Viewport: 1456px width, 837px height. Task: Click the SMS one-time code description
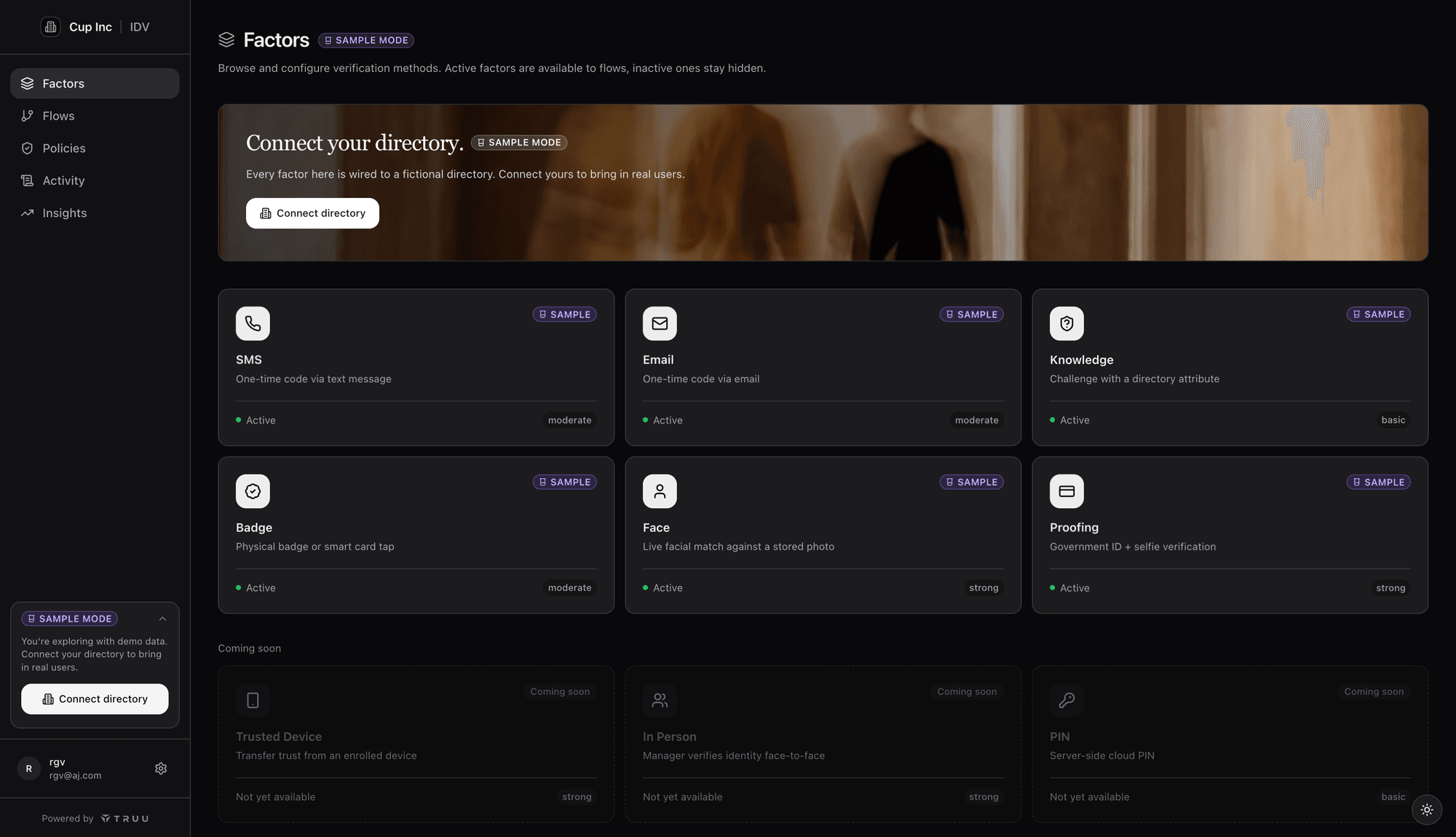[x=314, y=379]
